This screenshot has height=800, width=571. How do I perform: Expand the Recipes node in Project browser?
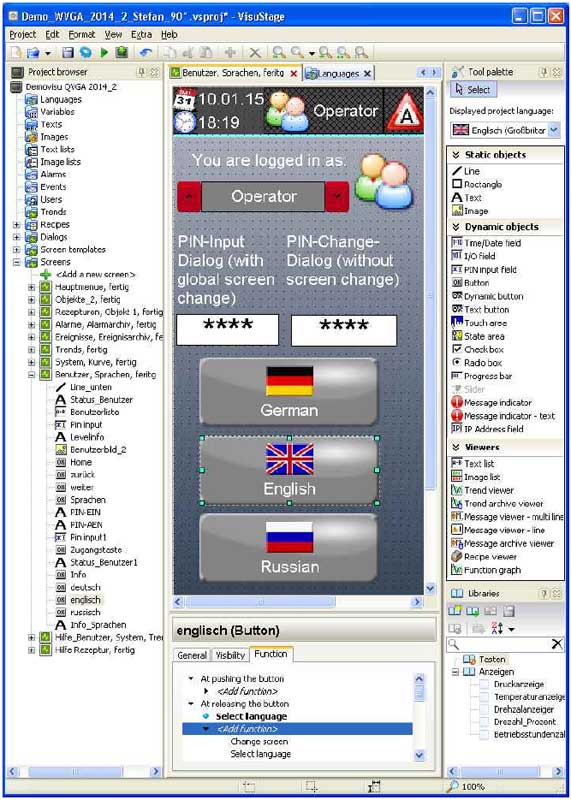click(19, 224)
